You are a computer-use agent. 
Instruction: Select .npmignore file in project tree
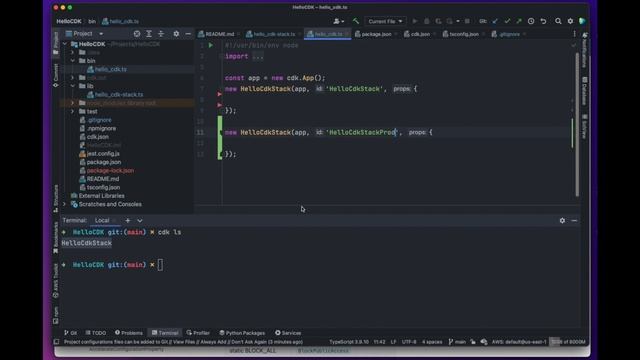click(101, 128)
